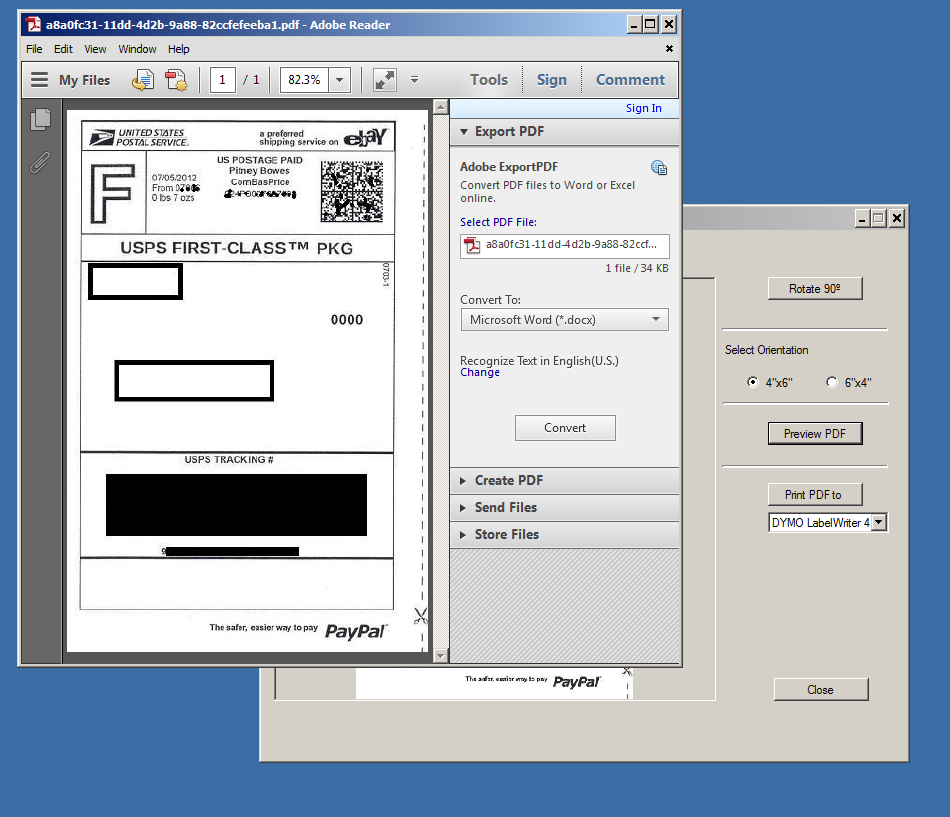Open attachments paperclip panel icon
Screen dimensions: 950x817
pos(40,162)
